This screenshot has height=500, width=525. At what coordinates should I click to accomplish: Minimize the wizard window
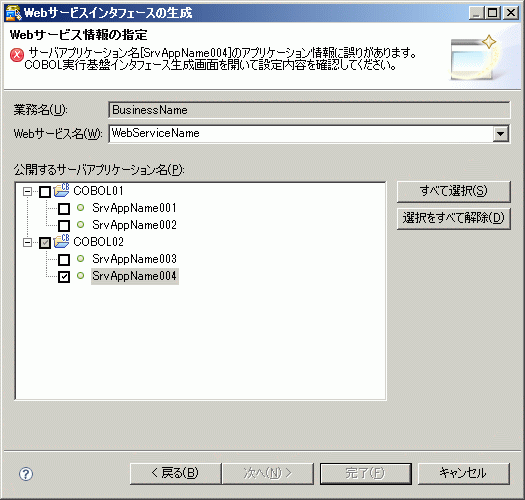(x=477, y=13)
